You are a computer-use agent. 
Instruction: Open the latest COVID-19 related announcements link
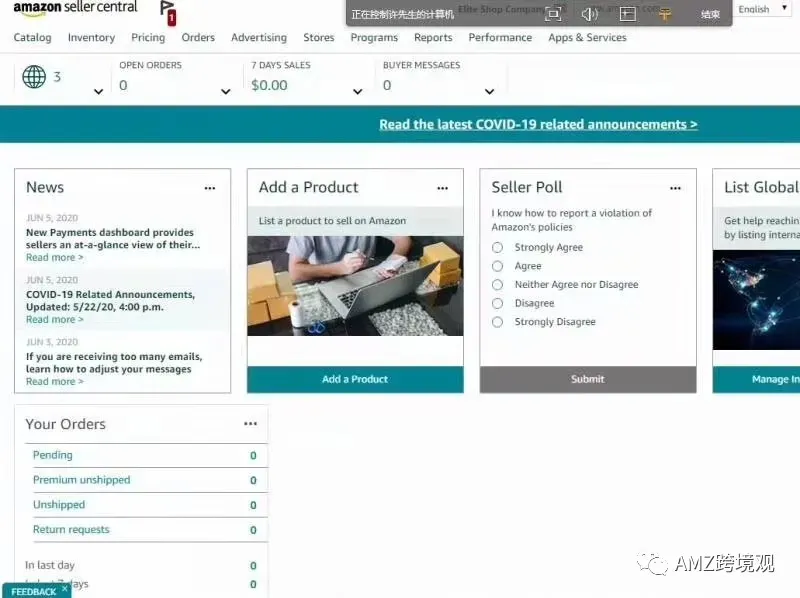click(538, 124)
